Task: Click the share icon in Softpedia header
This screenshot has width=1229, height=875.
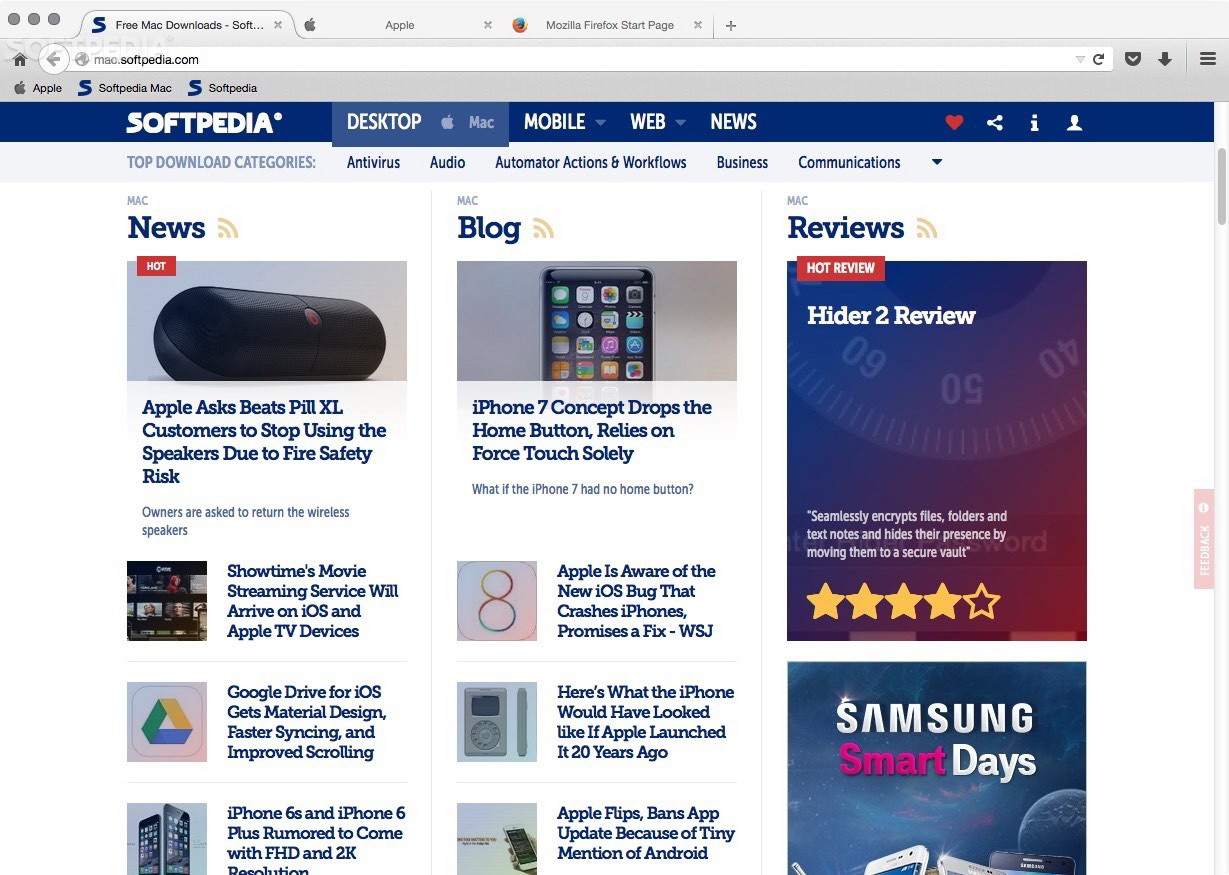Action: pos(995,122)
